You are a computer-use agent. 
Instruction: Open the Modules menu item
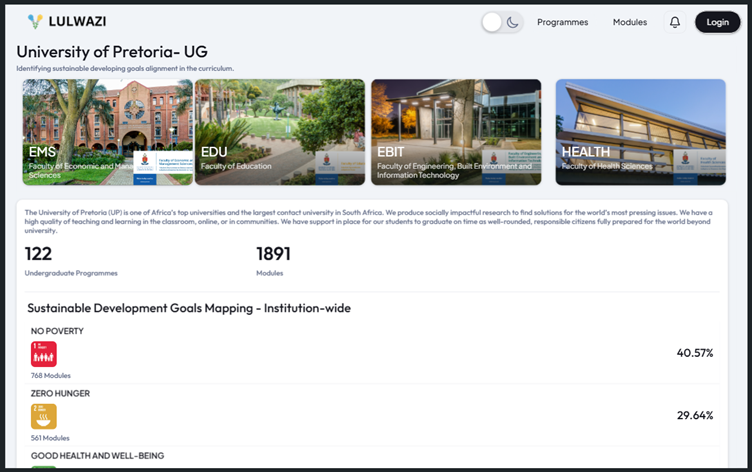pyautogui.click(x=630, y=22)
